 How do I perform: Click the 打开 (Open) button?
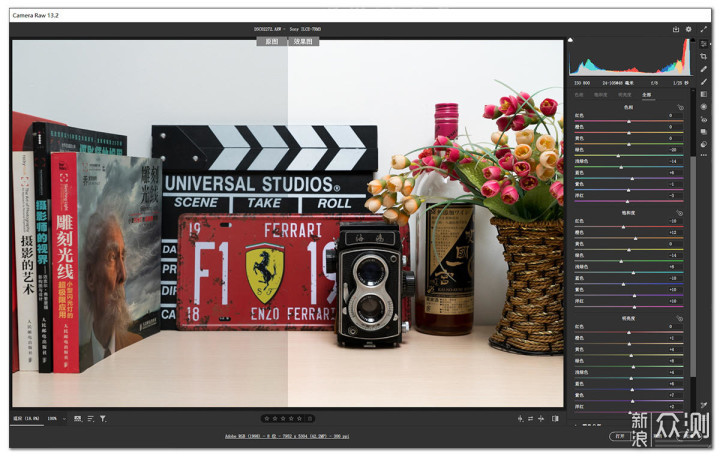[620, 436]
